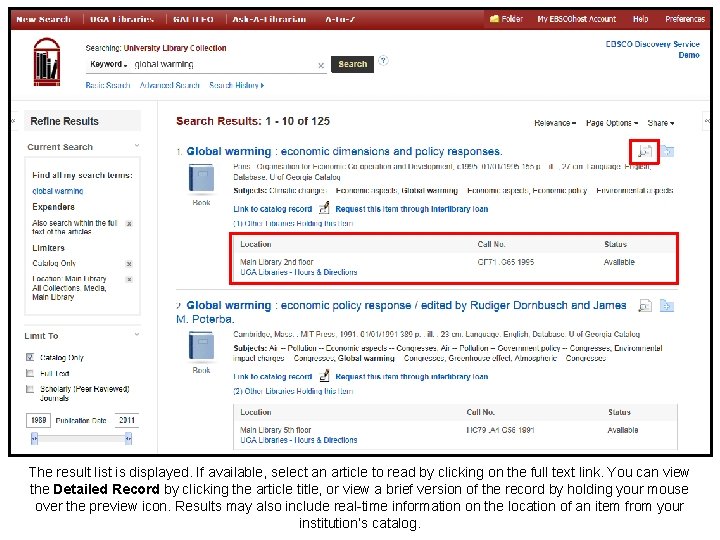Click 'Link to catalog record' in result 2
The image size is (720, 540).
(272, 377)
